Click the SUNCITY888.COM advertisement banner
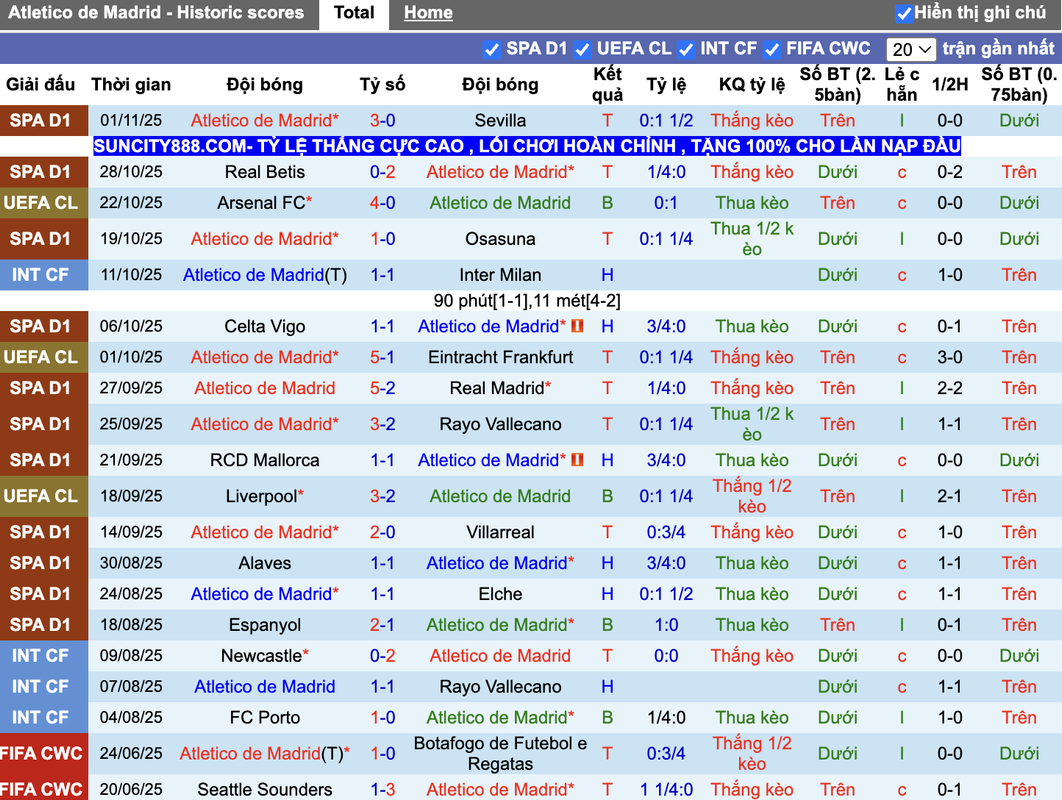1062x800 pixels. click(x=527, y=146)
